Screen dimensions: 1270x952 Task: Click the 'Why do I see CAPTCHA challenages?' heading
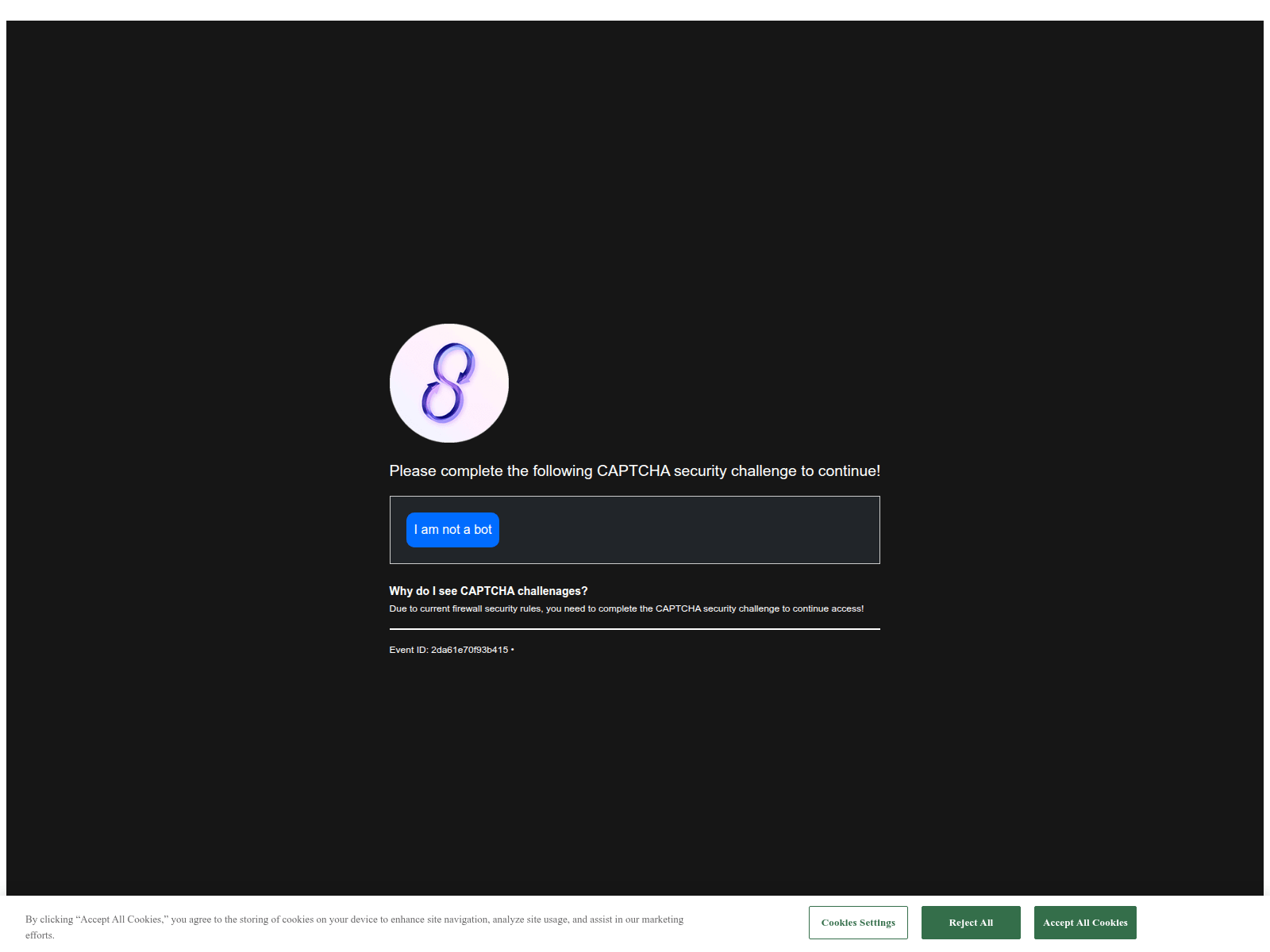(x=488, y=590)
